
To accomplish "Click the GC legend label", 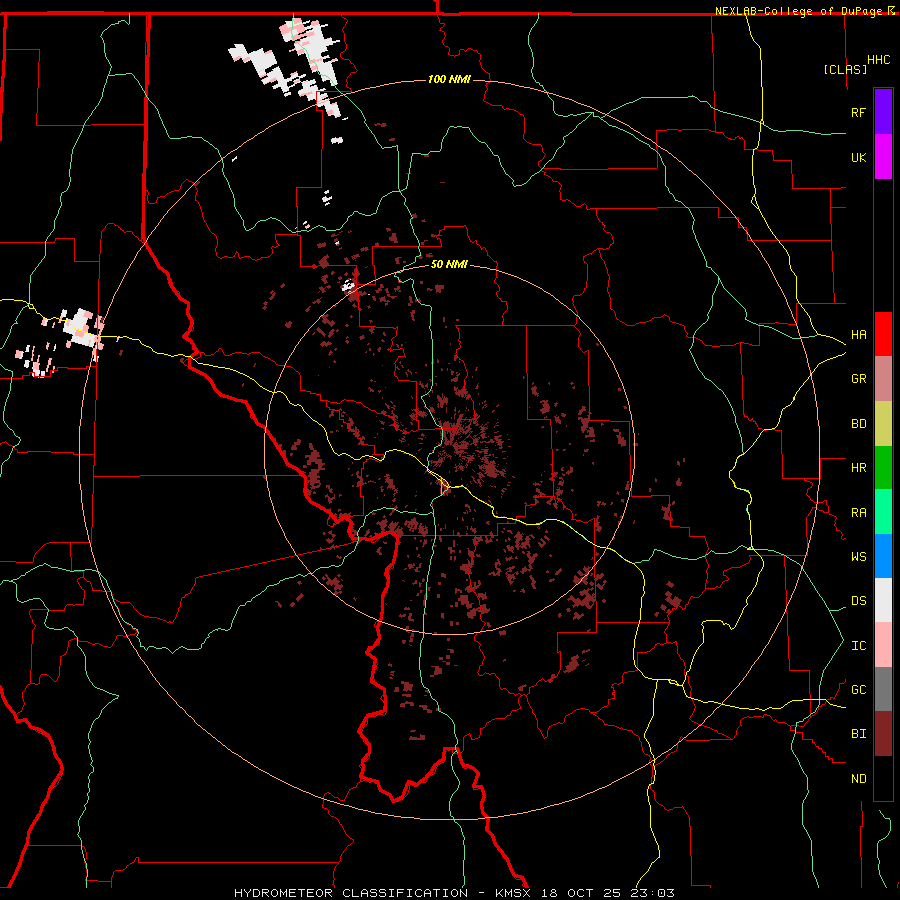I will (858, 689).
